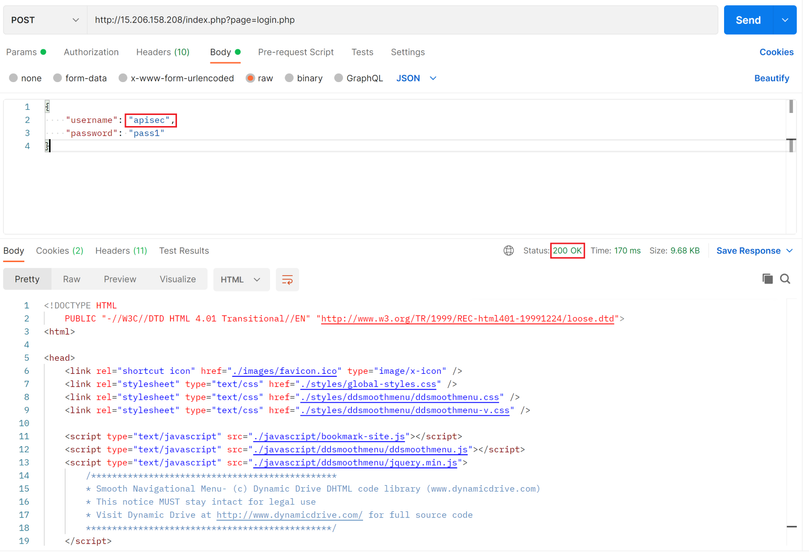Click the globe network icon beside Status
The image size is (809, 554).
point(508,251)
